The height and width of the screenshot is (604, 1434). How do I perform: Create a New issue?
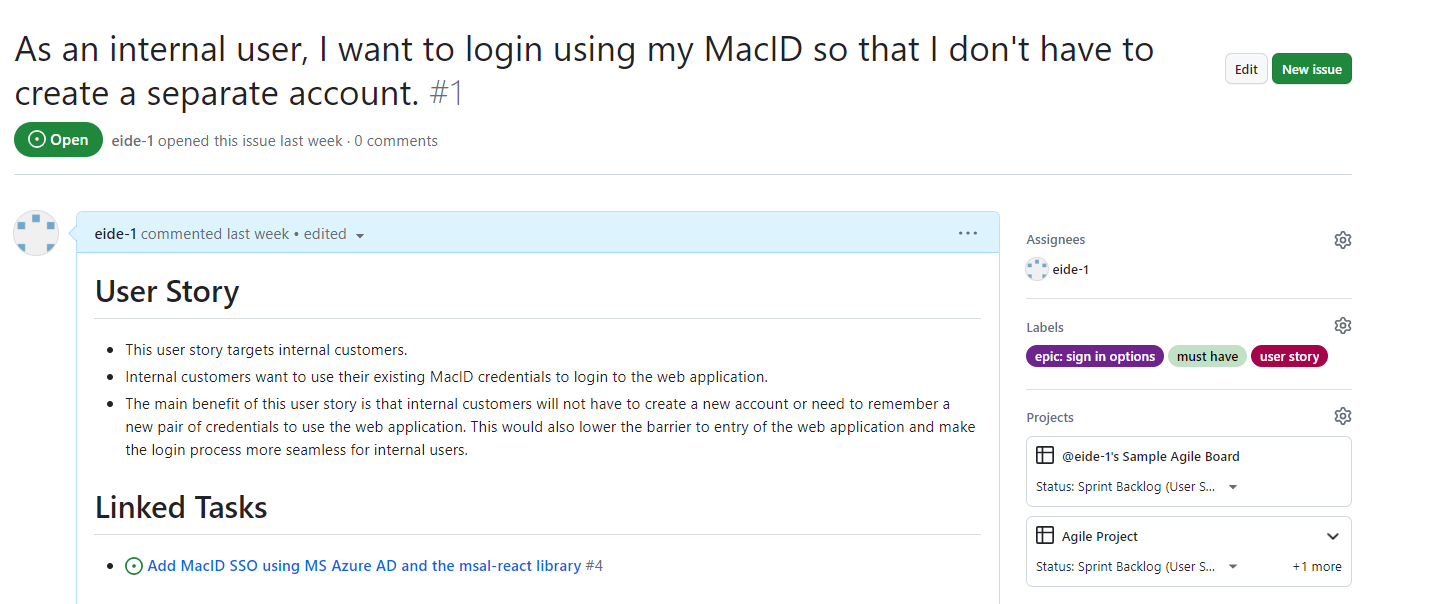pyautogui.click(x=1311, y=69)
